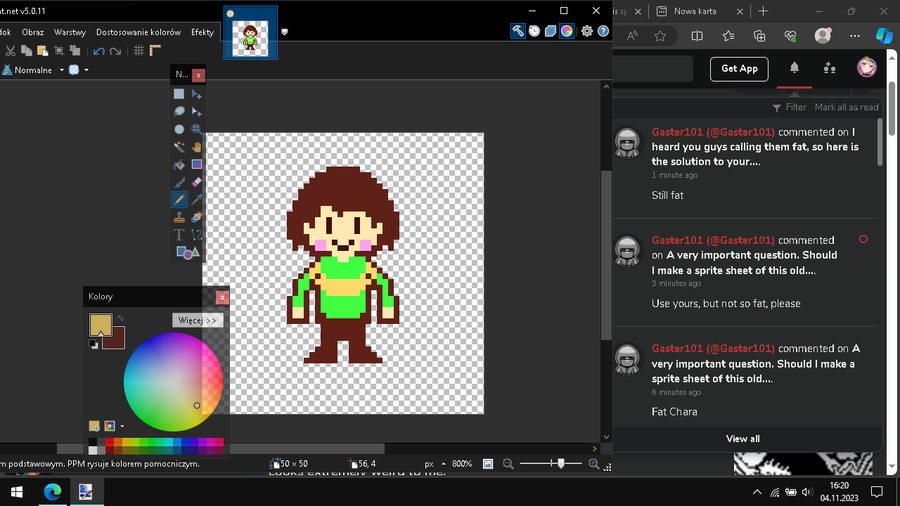Toggle the Layers window button

(x=550, y=32)
